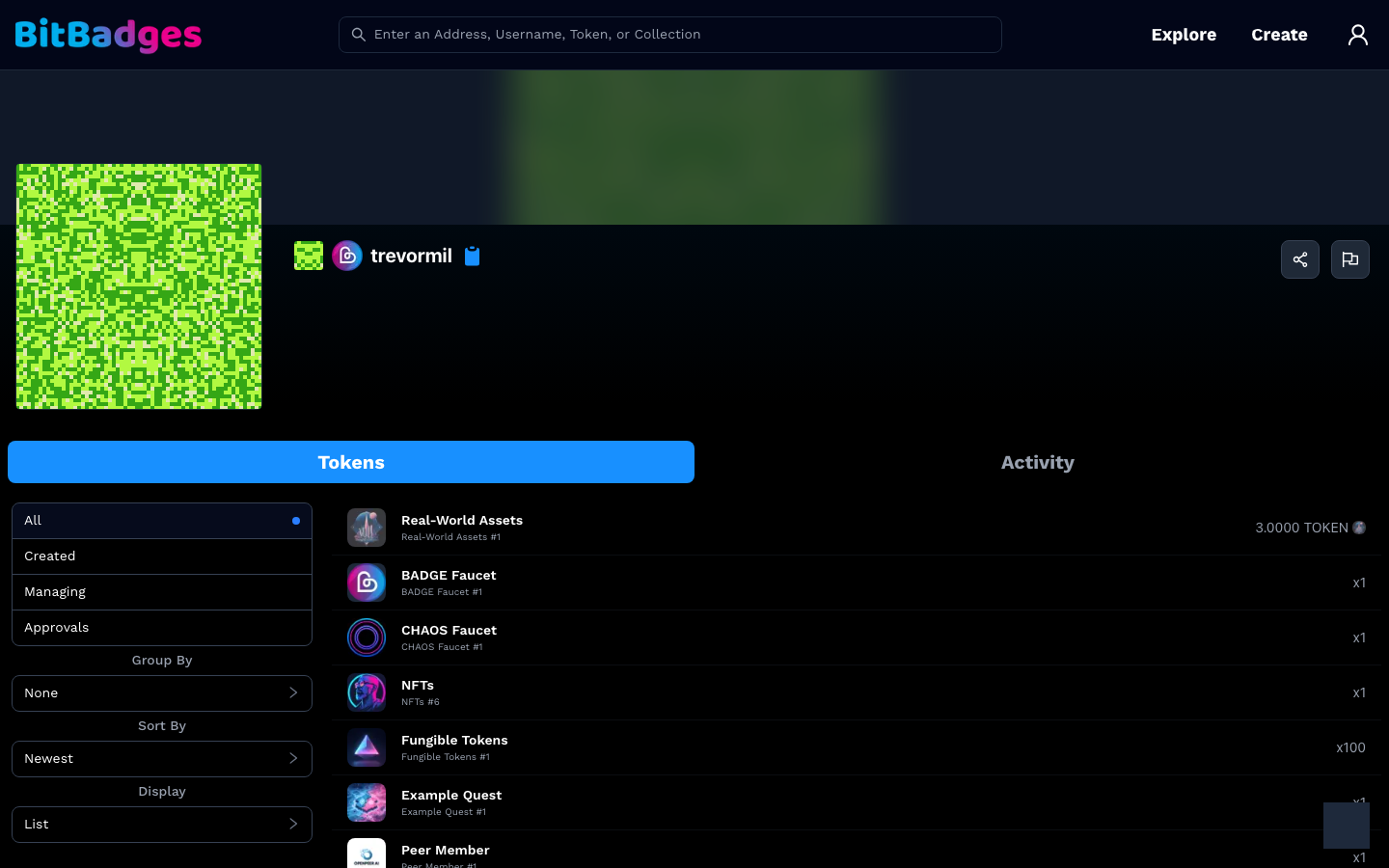Screen dimensions: 1389x868
Task: Click the x1 balance in CHAOS Faucet row
Action: point(1359,637)
